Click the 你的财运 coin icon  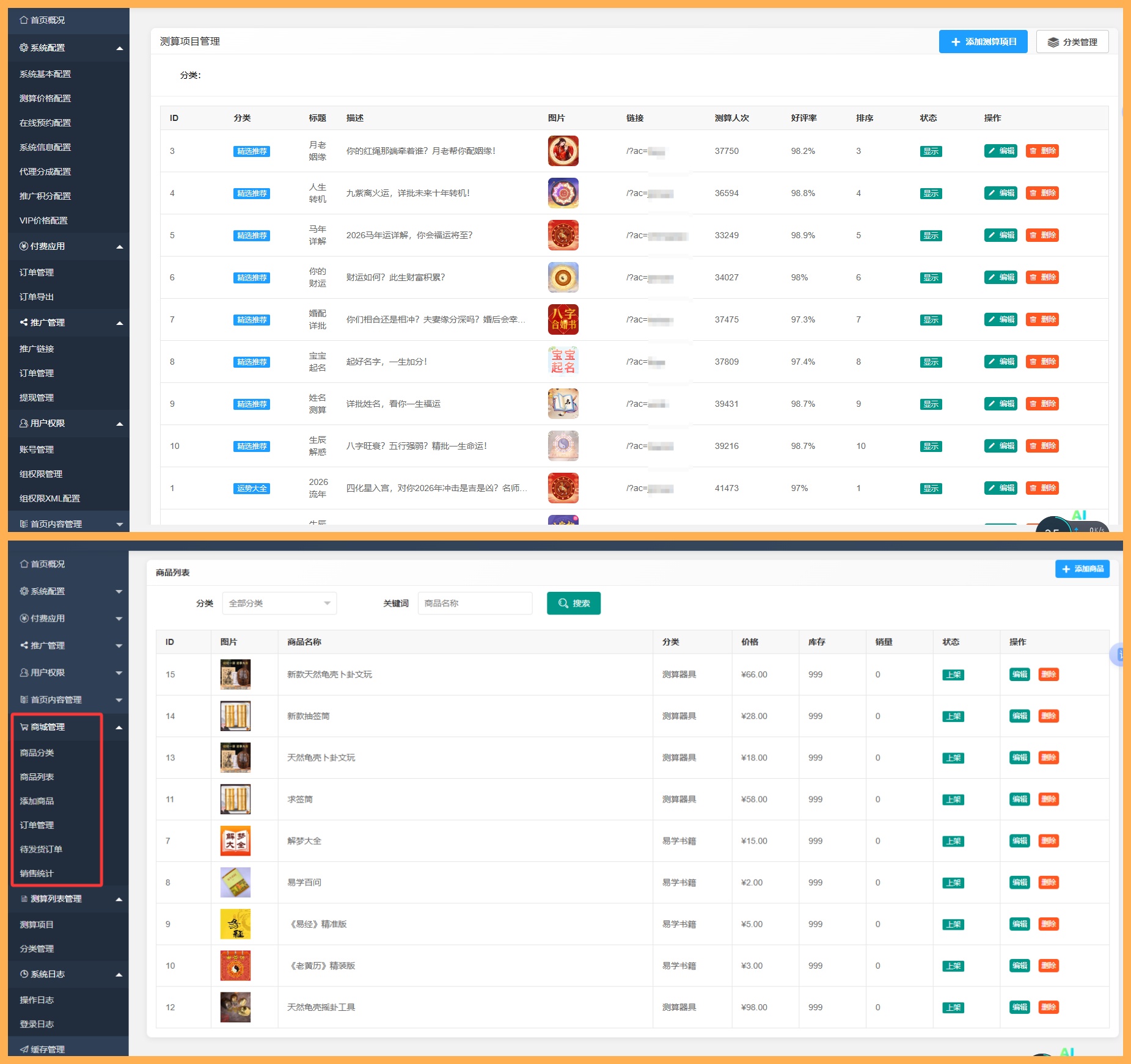563,277
